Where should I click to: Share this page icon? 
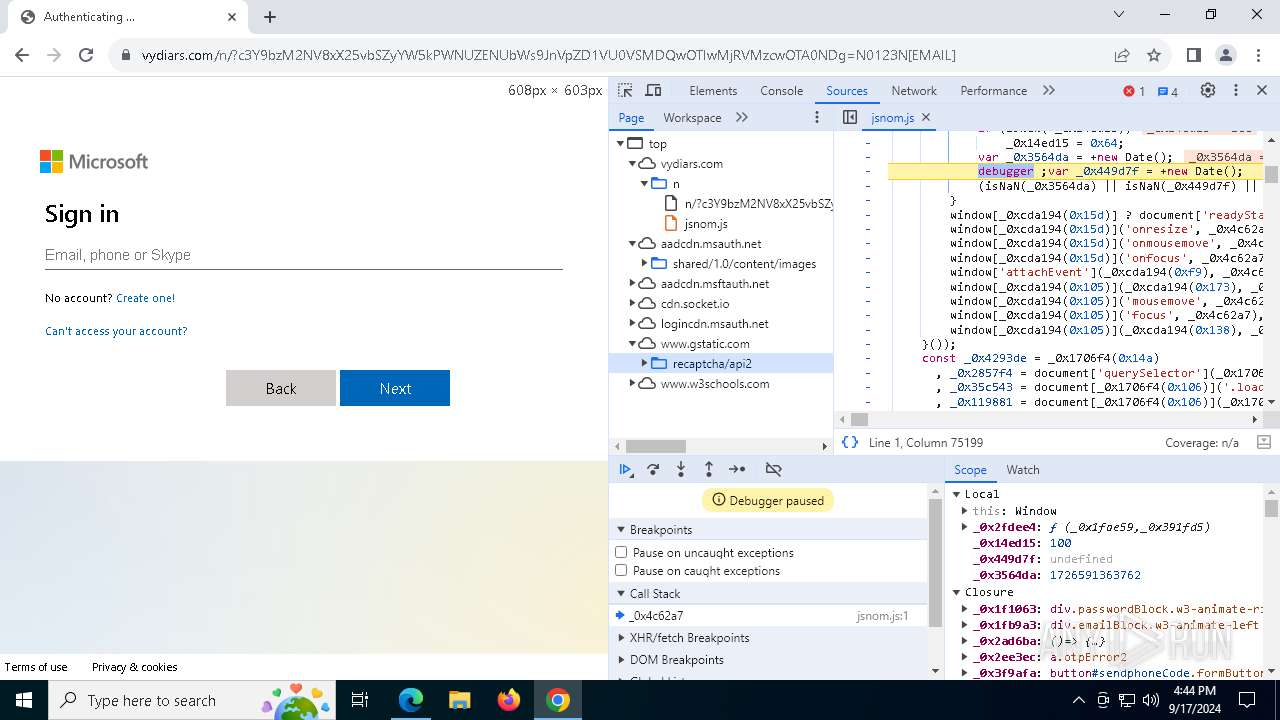1122,55
